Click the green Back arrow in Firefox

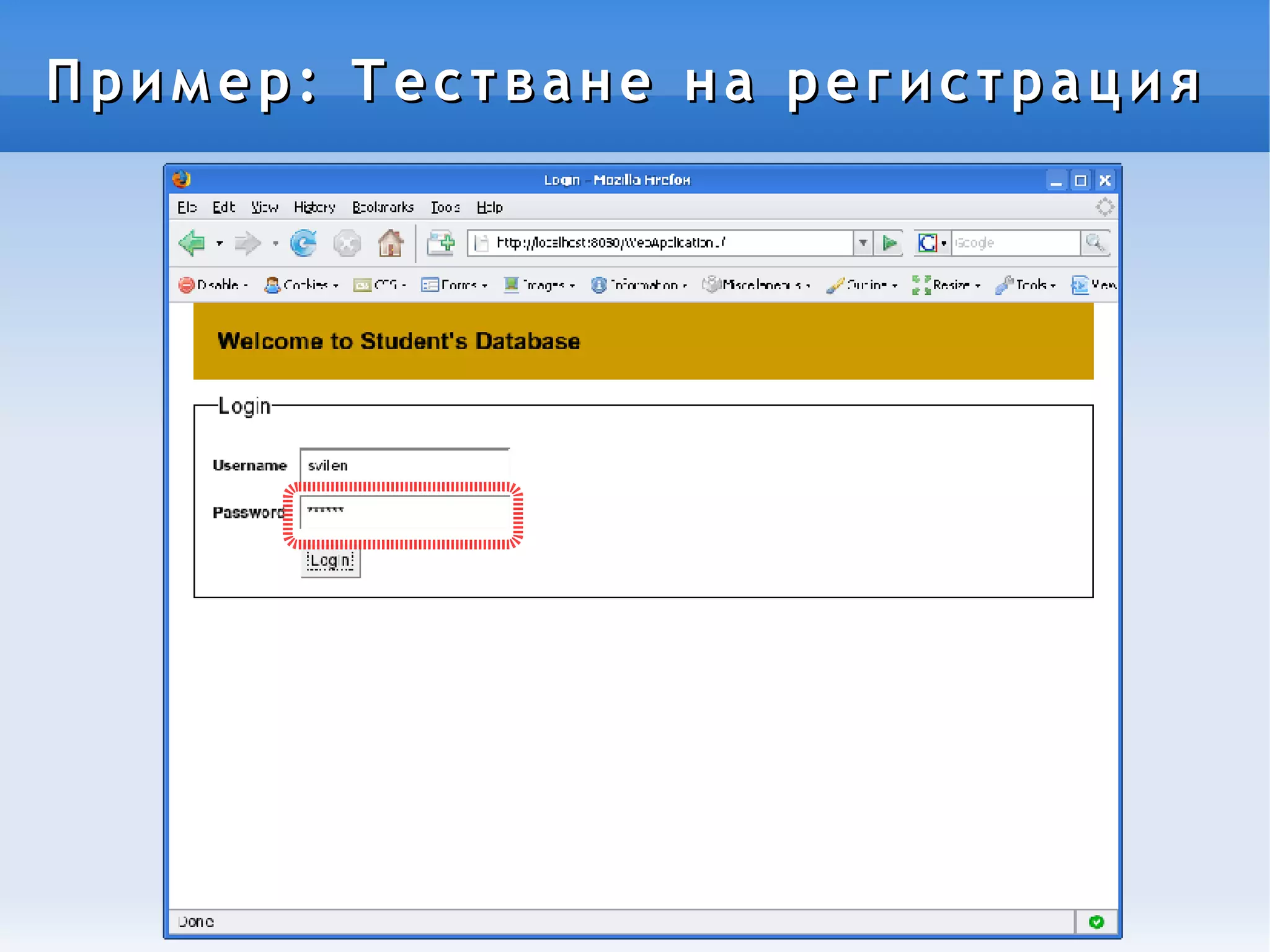click(192, 242)
